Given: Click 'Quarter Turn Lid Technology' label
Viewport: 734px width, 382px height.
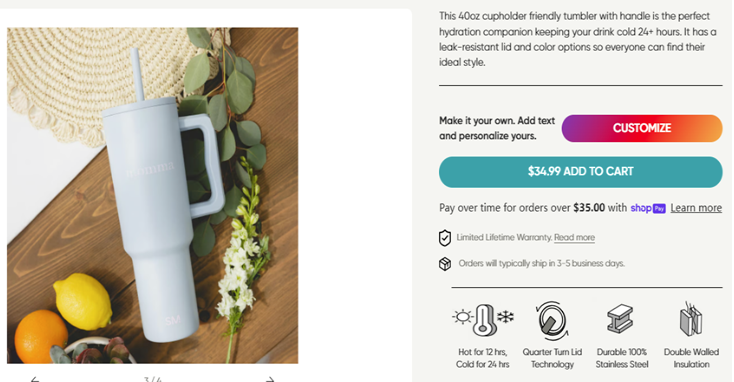Looking at the screenshot, I should [552, 358].
